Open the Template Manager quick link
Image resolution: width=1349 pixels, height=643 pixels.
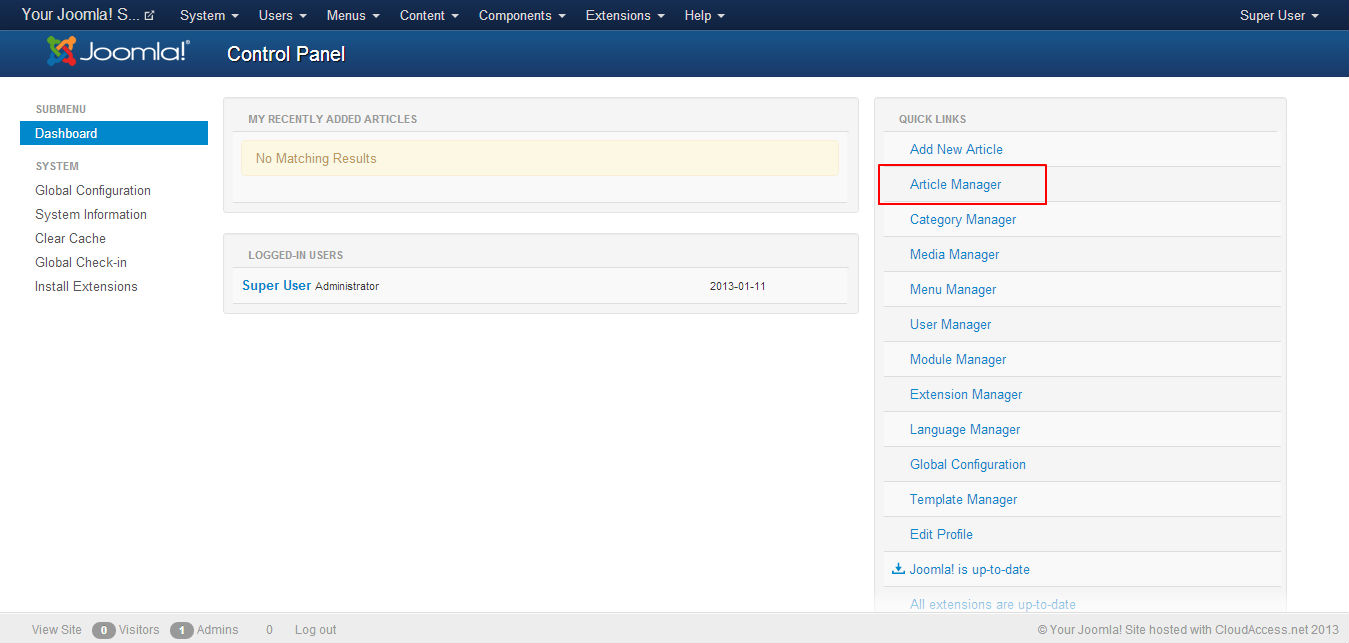(x=963, y=499)
